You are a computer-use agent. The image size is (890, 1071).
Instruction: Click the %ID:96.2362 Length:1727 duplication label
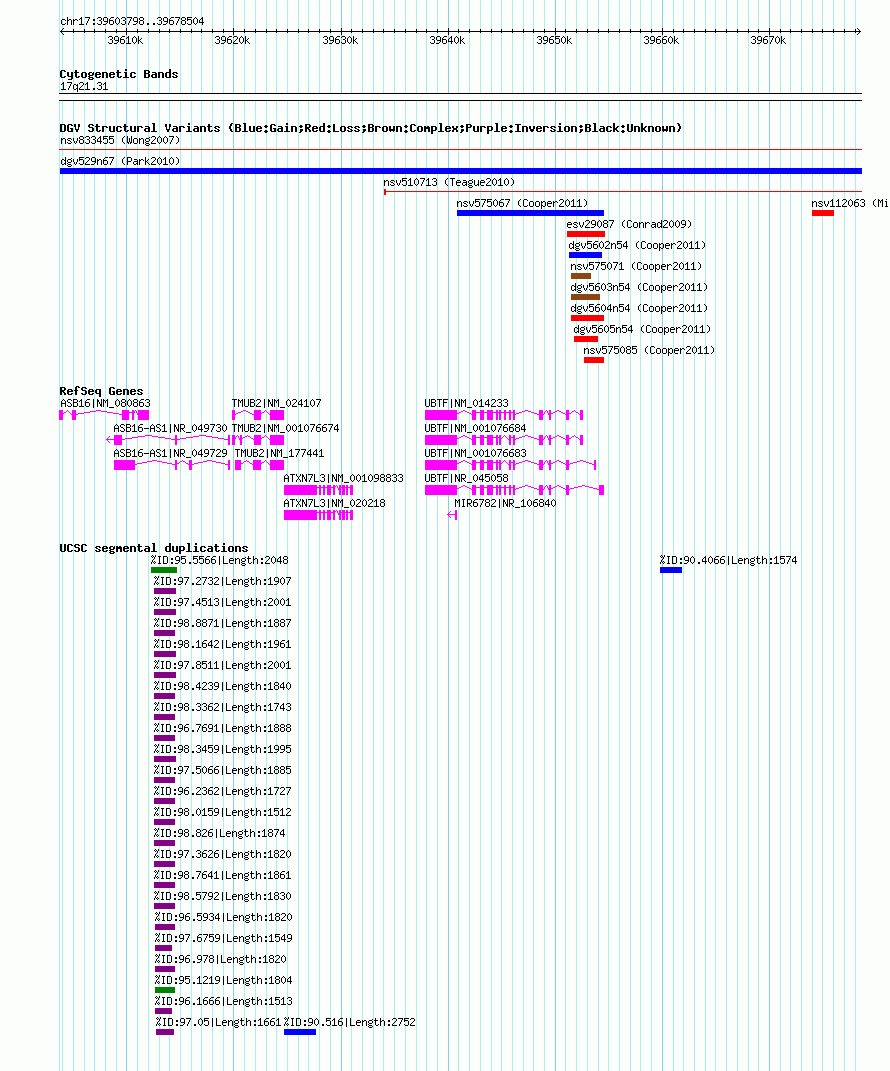pos(223,792)
